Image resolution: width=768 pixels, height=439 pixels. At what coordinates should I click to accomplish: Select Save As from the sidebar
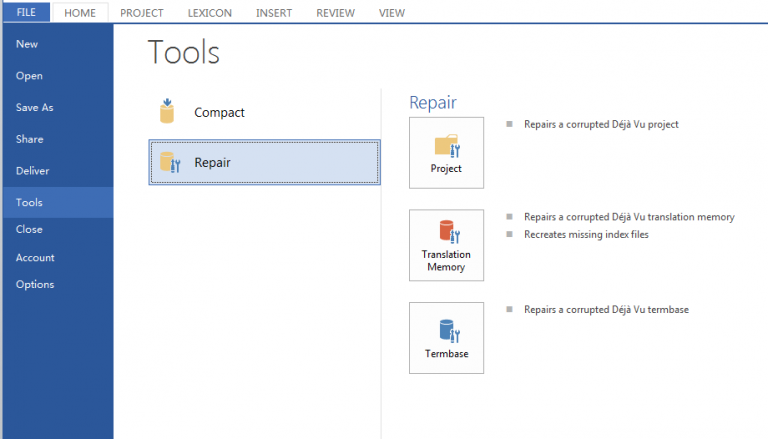pyautogui.click(x=34, y=107)
